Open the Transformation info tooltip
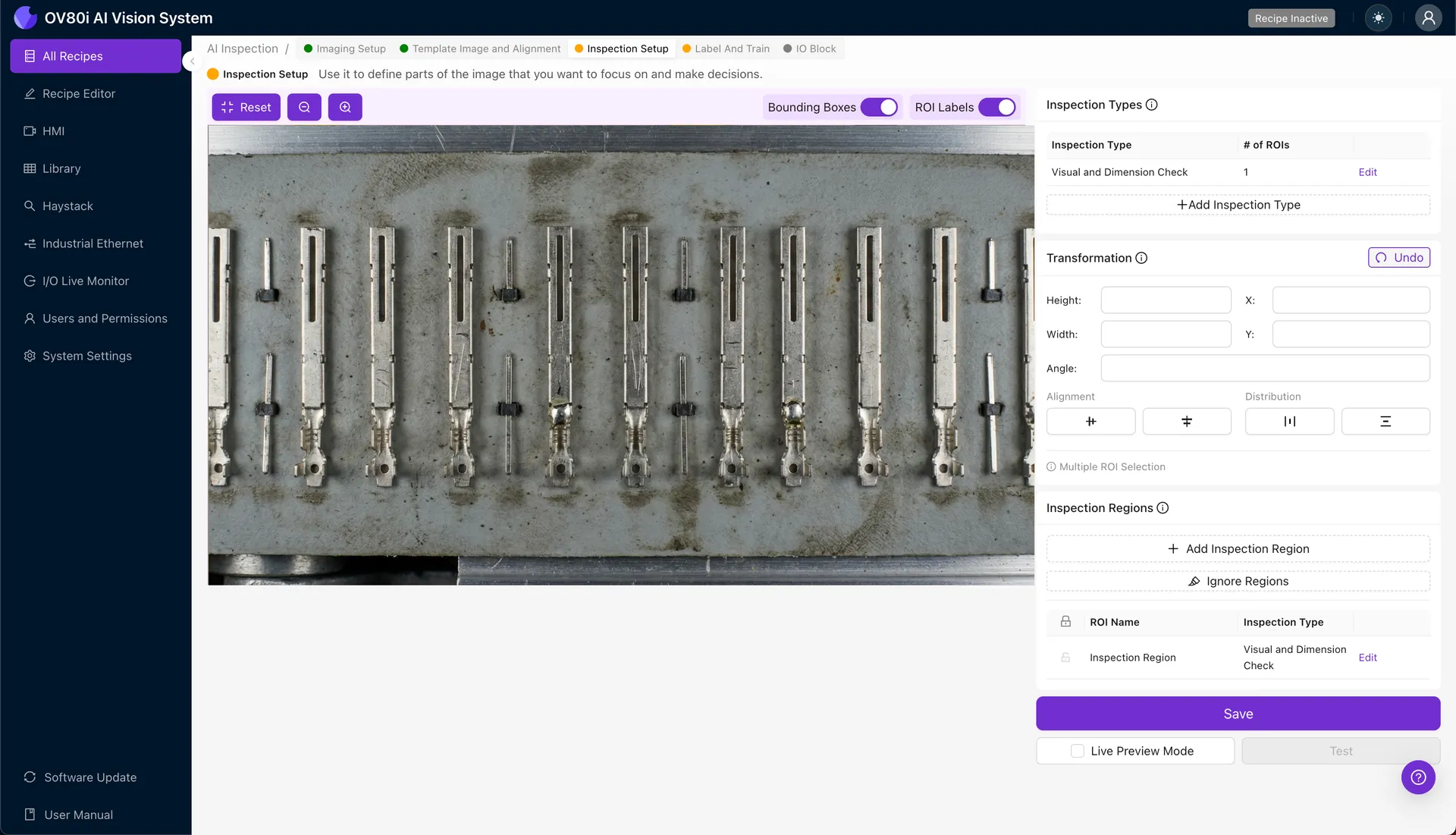The height and width of the screenshot is (835, 1456). pos(1143,258)
